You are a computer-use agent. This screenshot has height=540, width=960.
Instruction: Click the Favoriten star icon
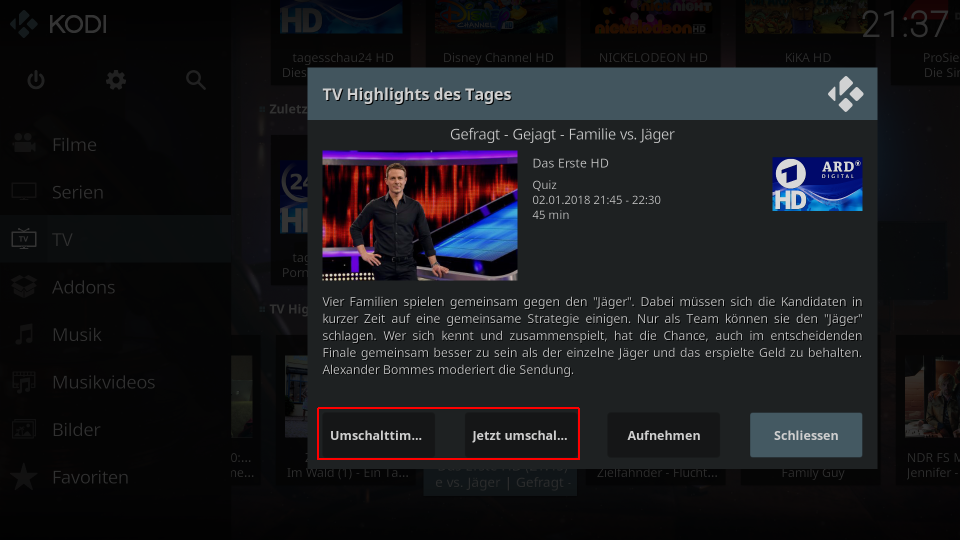coord(24,477)
